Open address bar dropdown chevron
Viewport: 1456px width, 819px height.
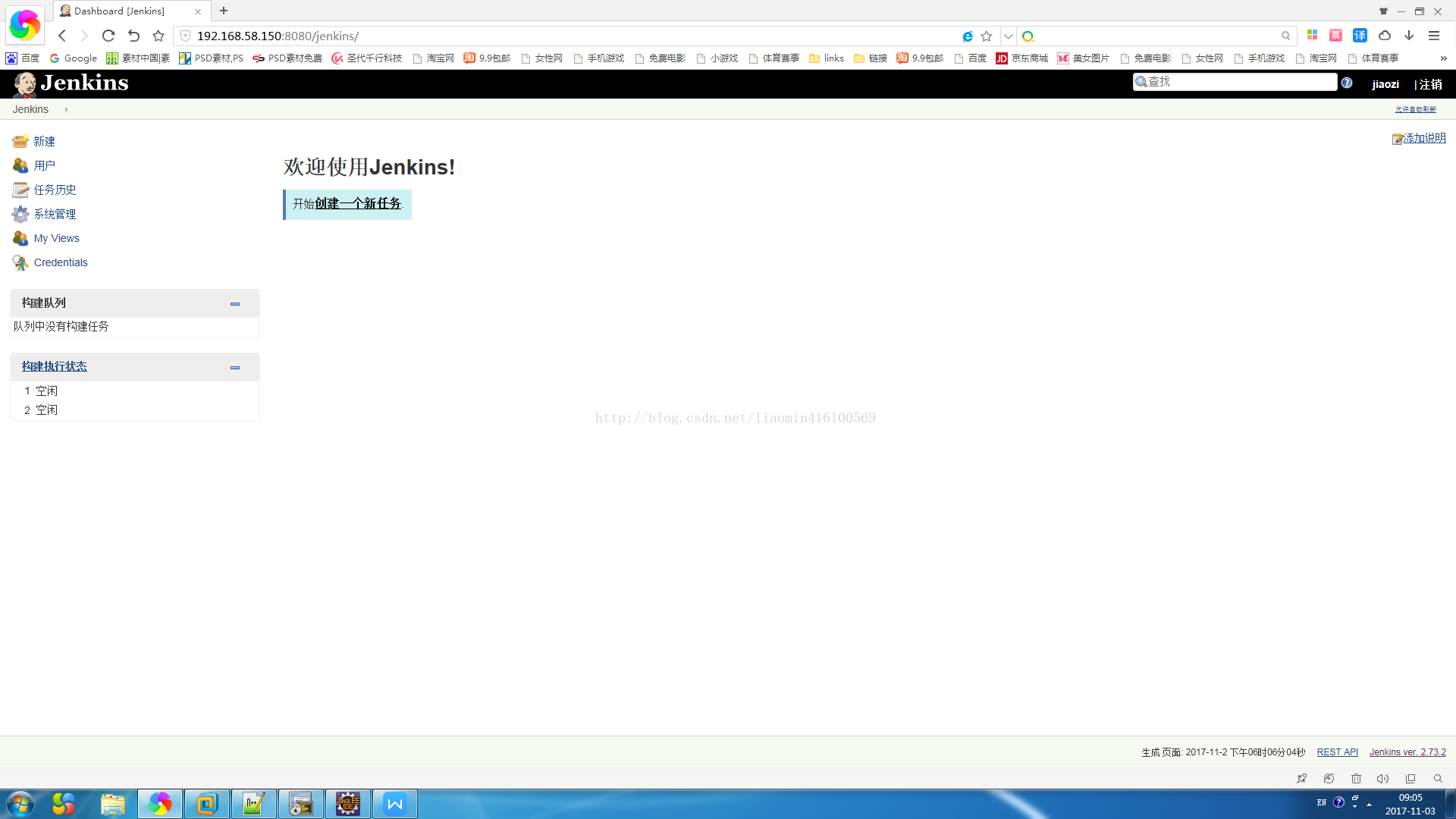coord(1008,36)
